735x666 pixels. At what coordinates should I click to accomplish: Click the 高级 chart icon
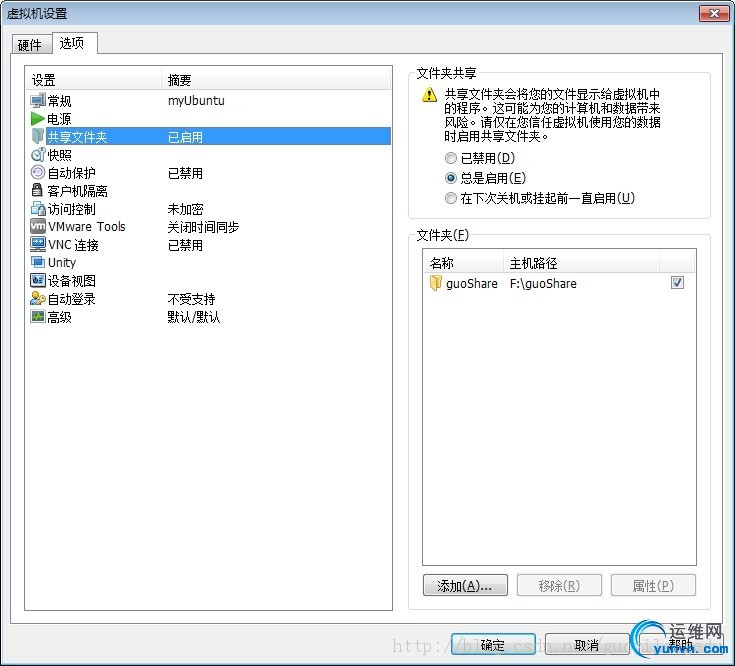38,316
